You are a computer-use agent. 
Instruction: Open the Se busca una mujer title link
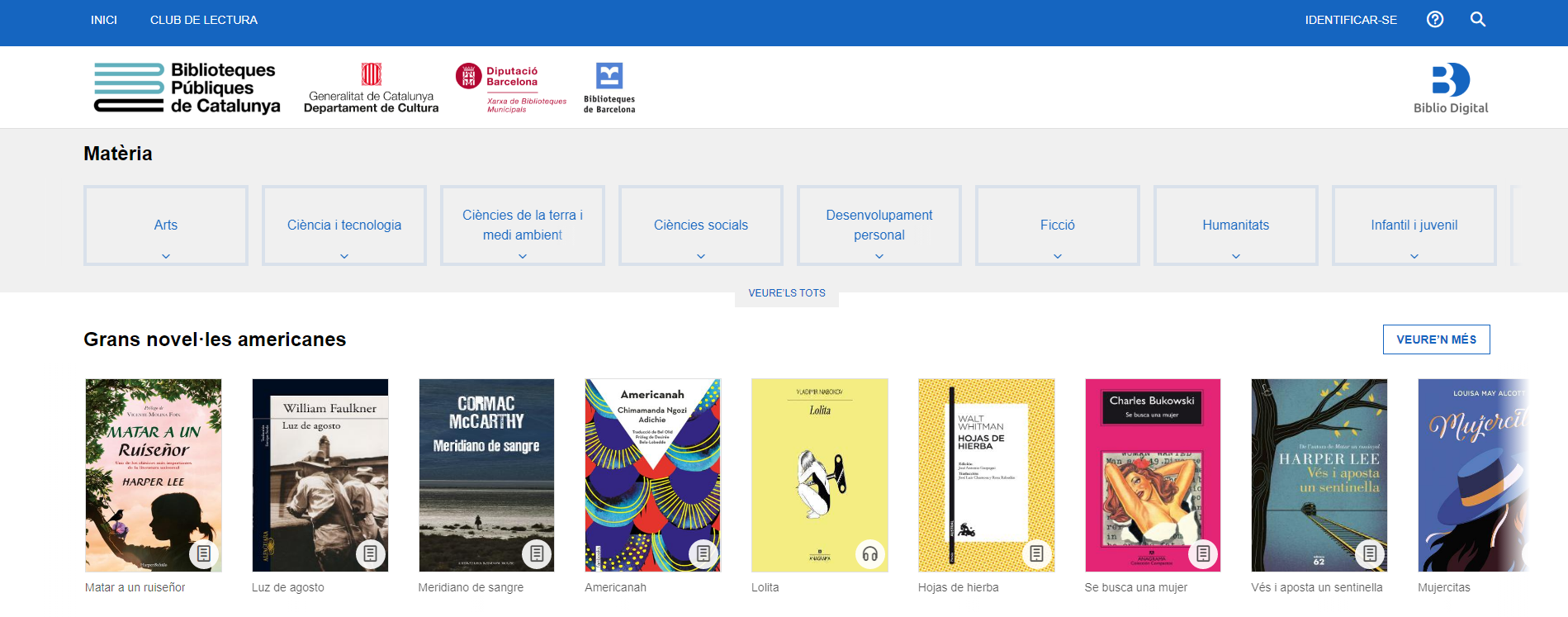tap(1136, 587)
